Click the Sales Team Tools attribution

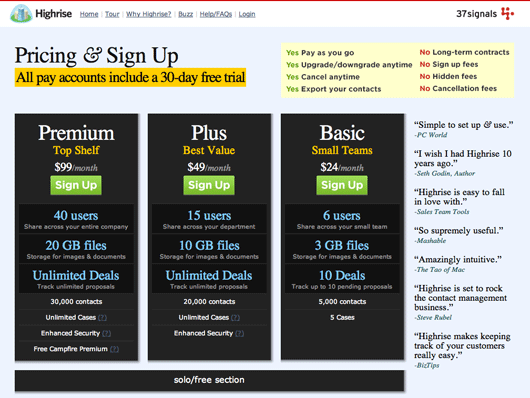point(442,212)
